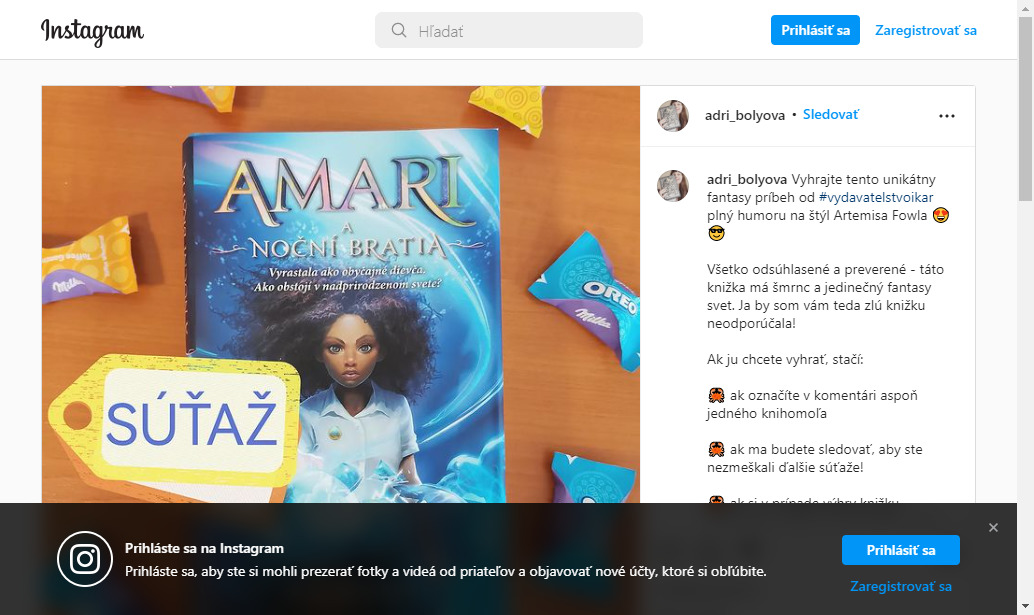Open adri_bolyova avatar in post header
The height and width of the screenshot is (615, 1034).
(x=673, y=116)
